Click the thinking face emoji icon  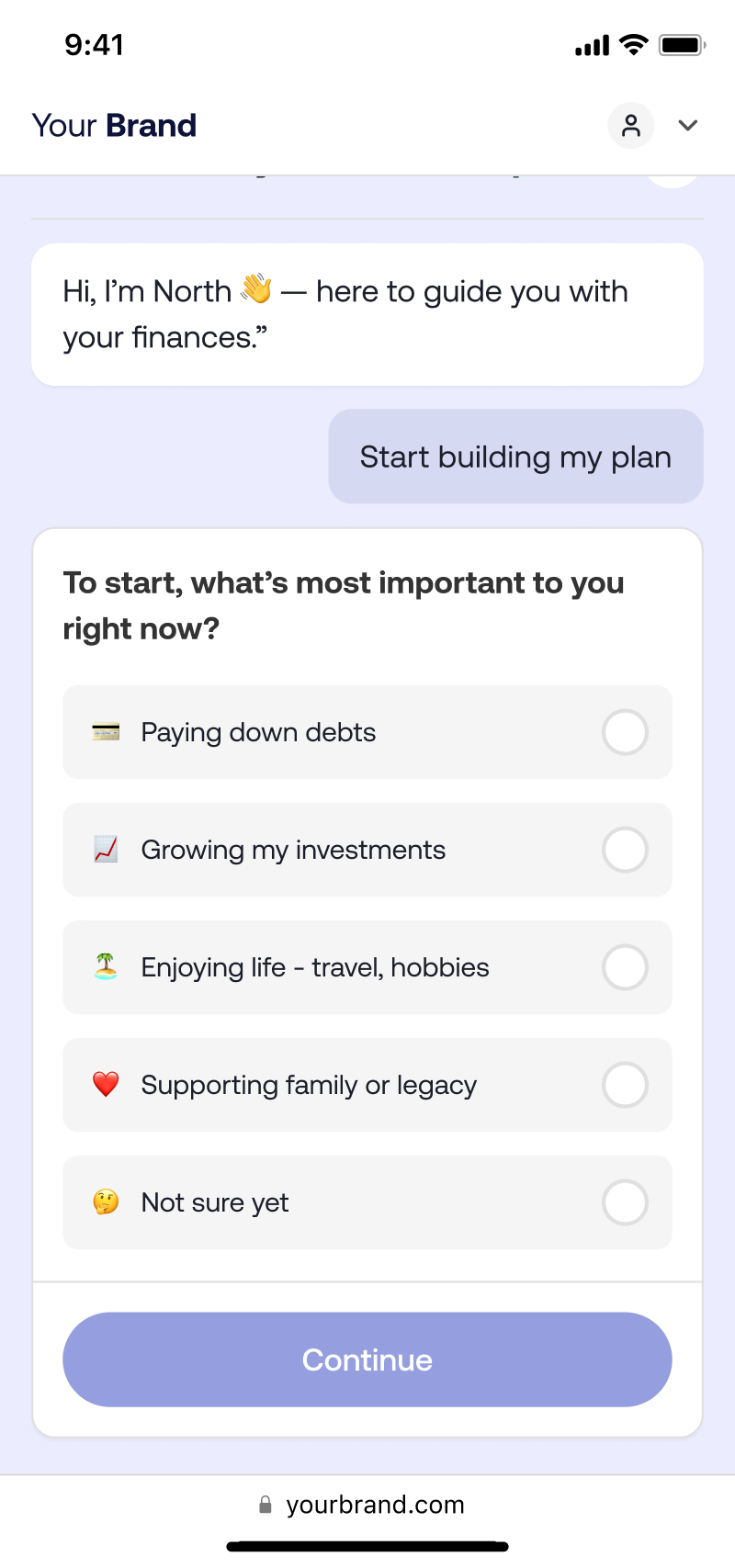click(x=106, y=1202)
